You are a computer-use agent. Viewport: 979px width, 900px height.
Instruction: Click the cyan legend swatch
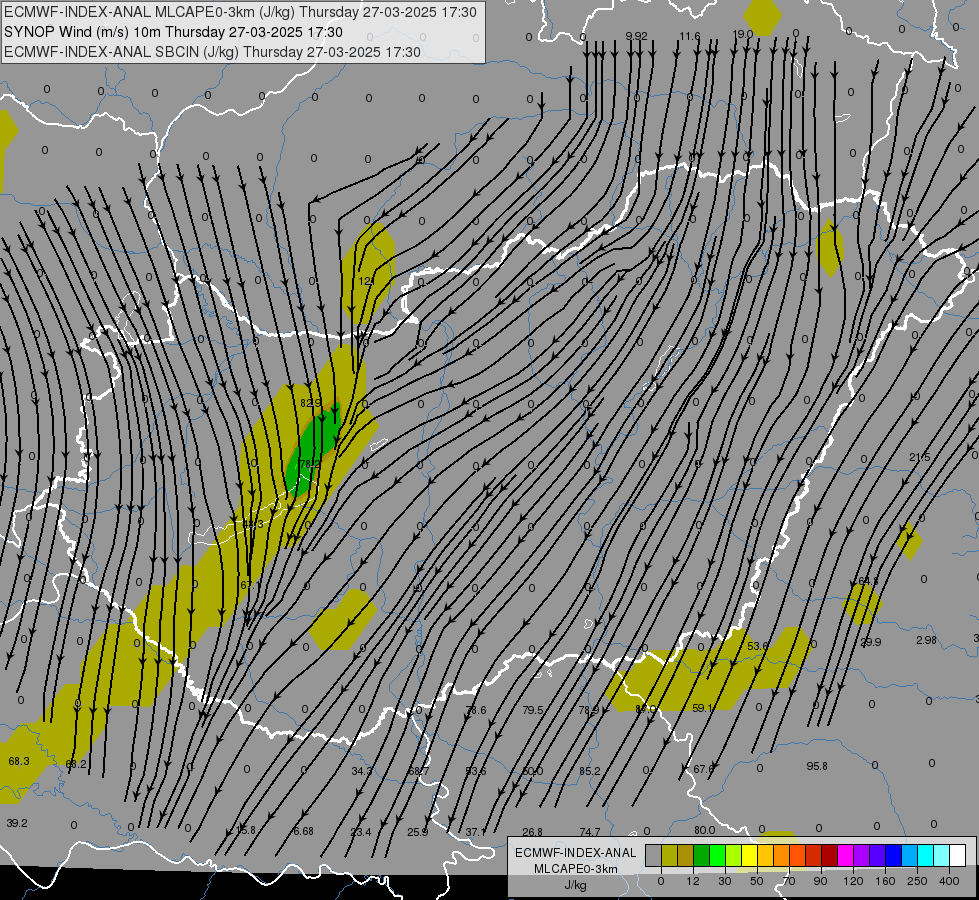(x=925, y=855)
